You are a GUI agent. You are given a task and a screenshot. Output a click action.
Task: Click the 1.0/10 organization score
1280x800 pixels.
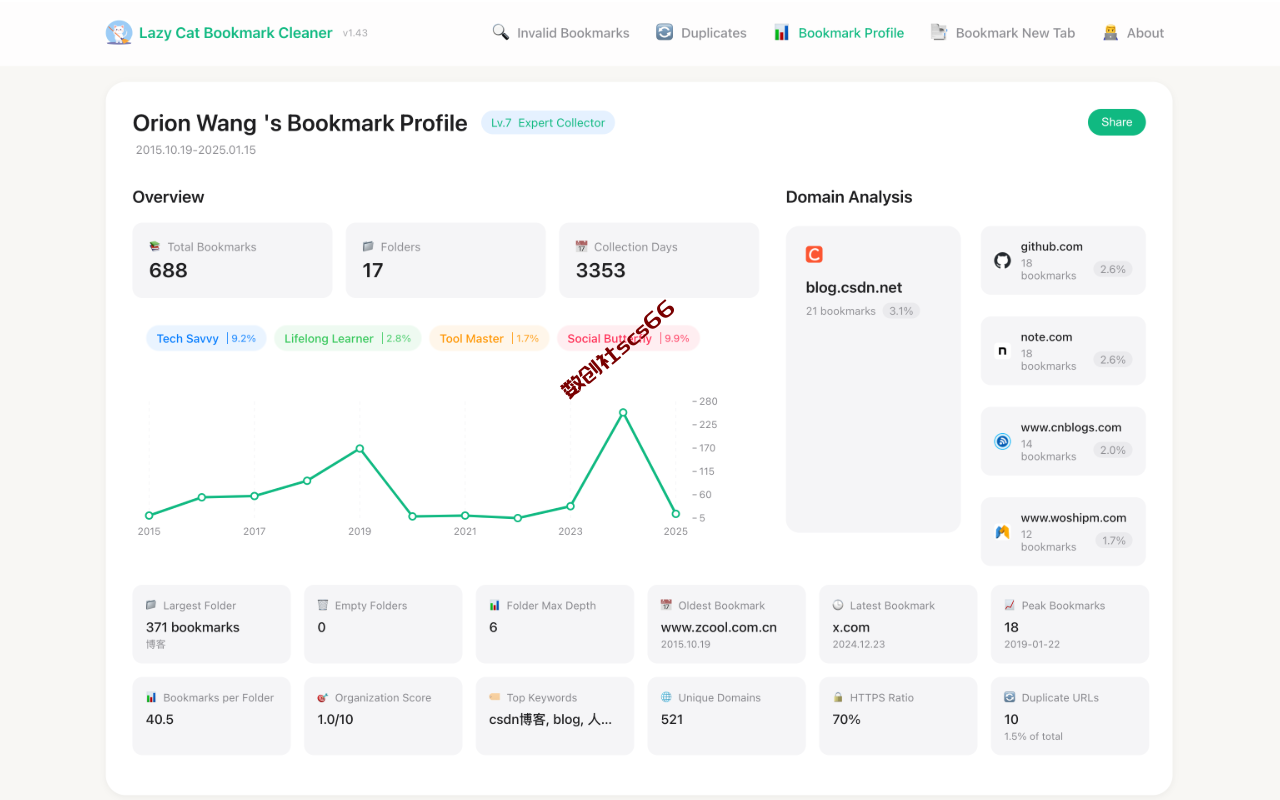(x=336, y=719)
